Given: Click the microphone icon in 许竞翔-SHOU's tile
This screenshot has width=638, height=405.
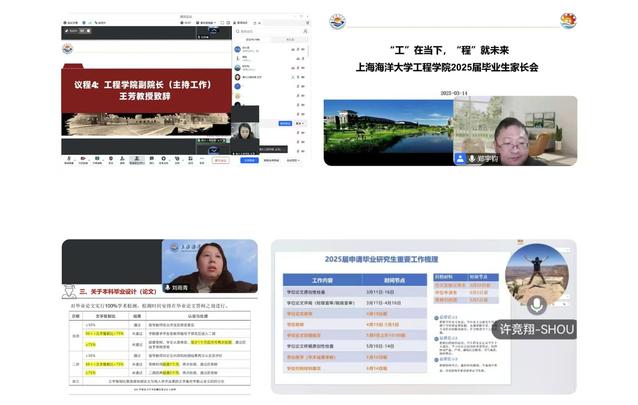Looking at the screenshot, I should 538,304.
